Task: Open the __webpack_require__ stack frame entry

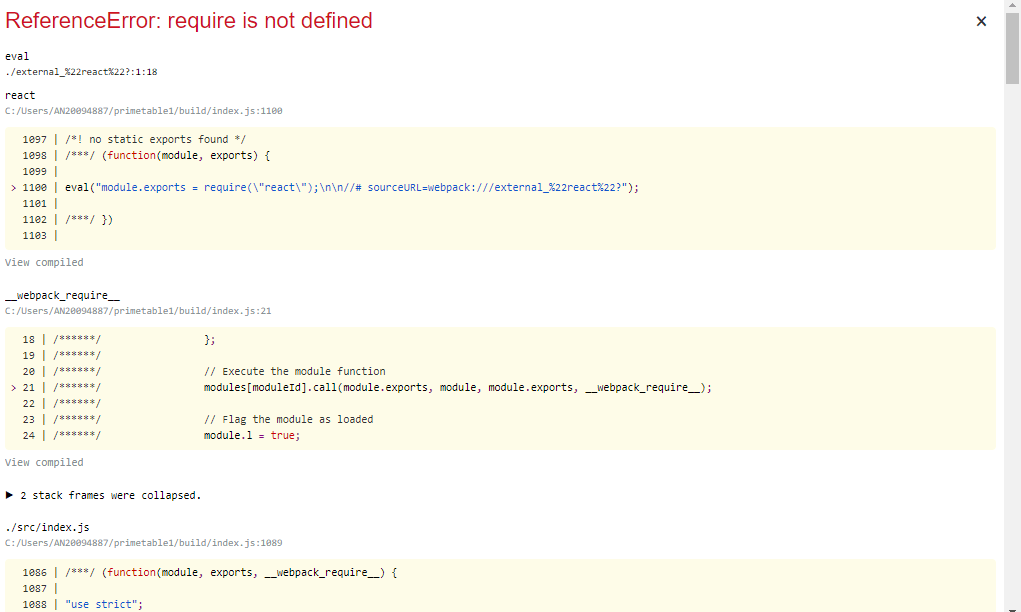Action: click(x=62, y=294)
